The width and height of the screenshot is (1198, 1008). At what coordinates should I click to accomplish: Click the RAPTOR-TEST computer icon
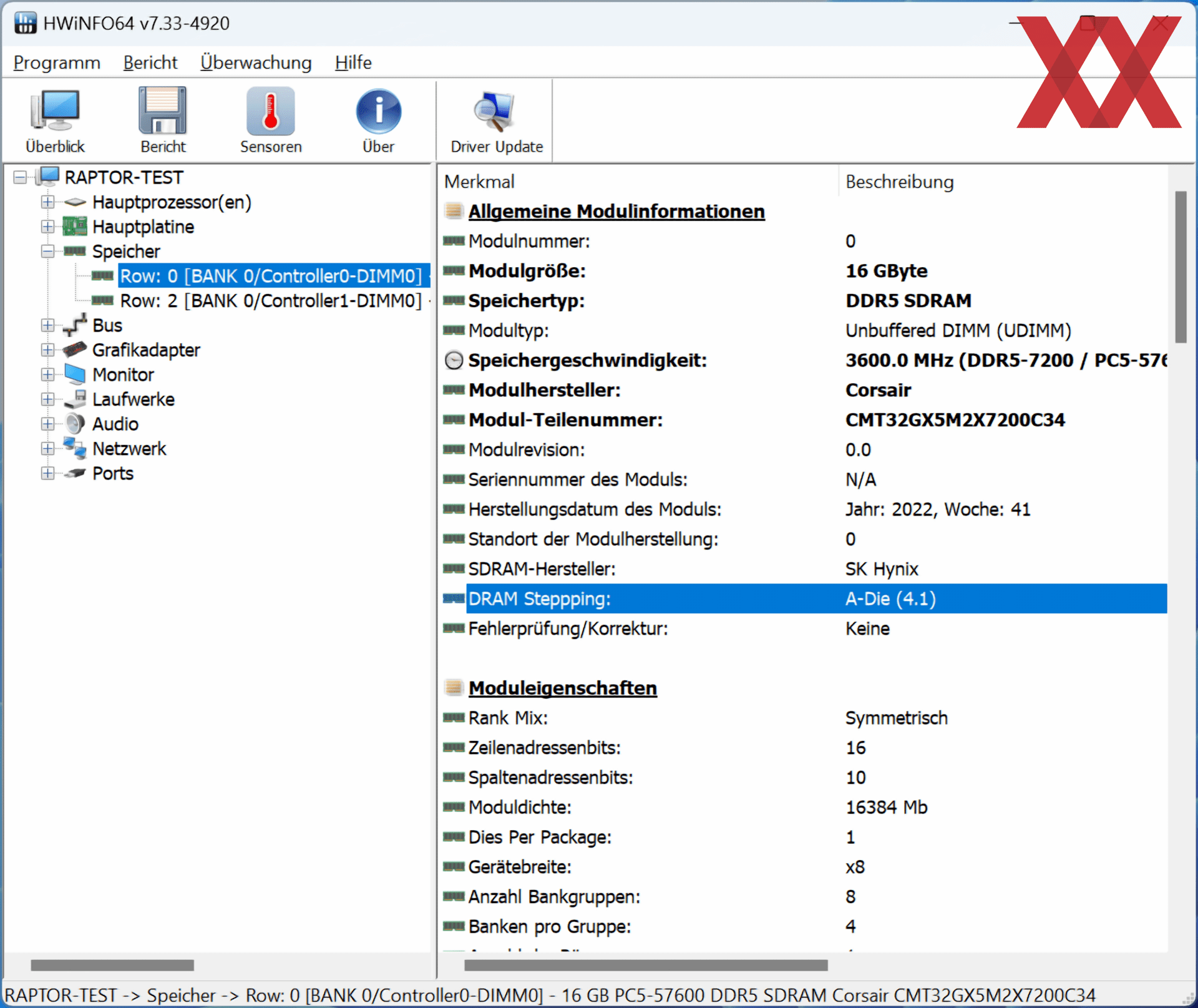click(x=48, y=177)
